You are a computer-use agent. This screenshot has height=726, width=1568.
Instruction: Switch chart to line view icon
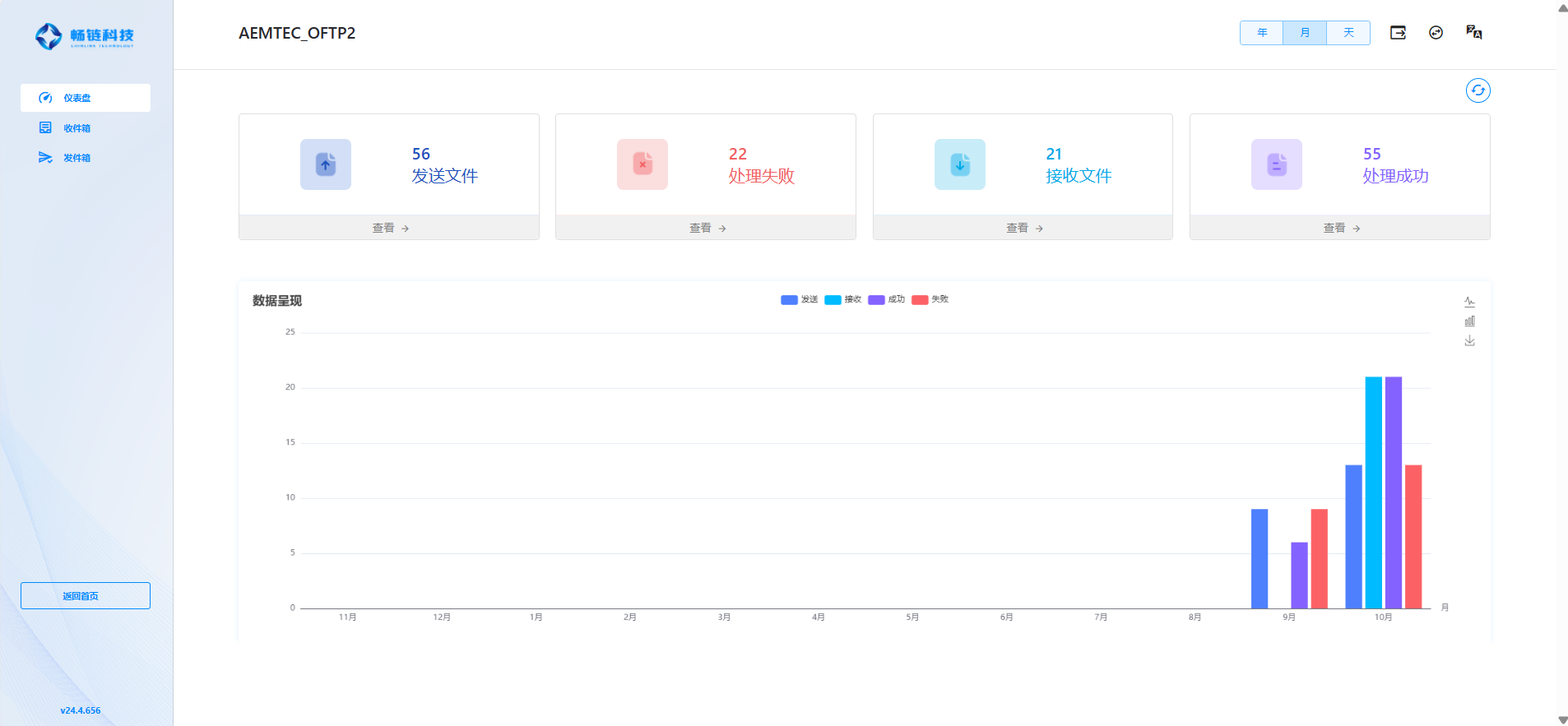[x=1469, y=302]
